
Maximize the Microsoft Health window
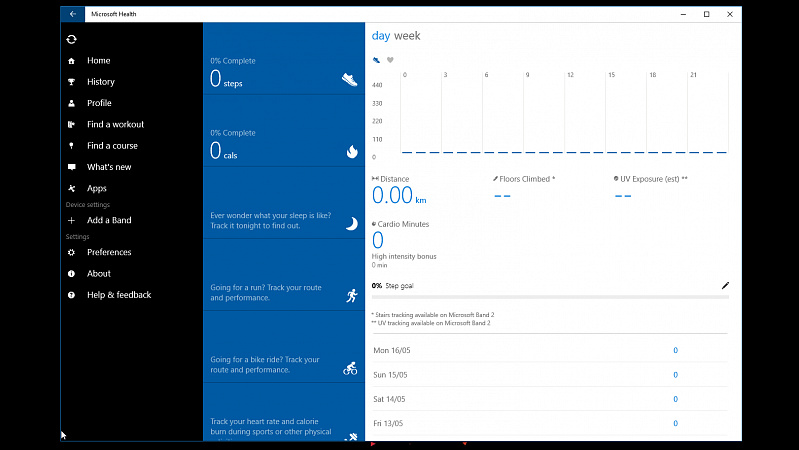(706, 14)
